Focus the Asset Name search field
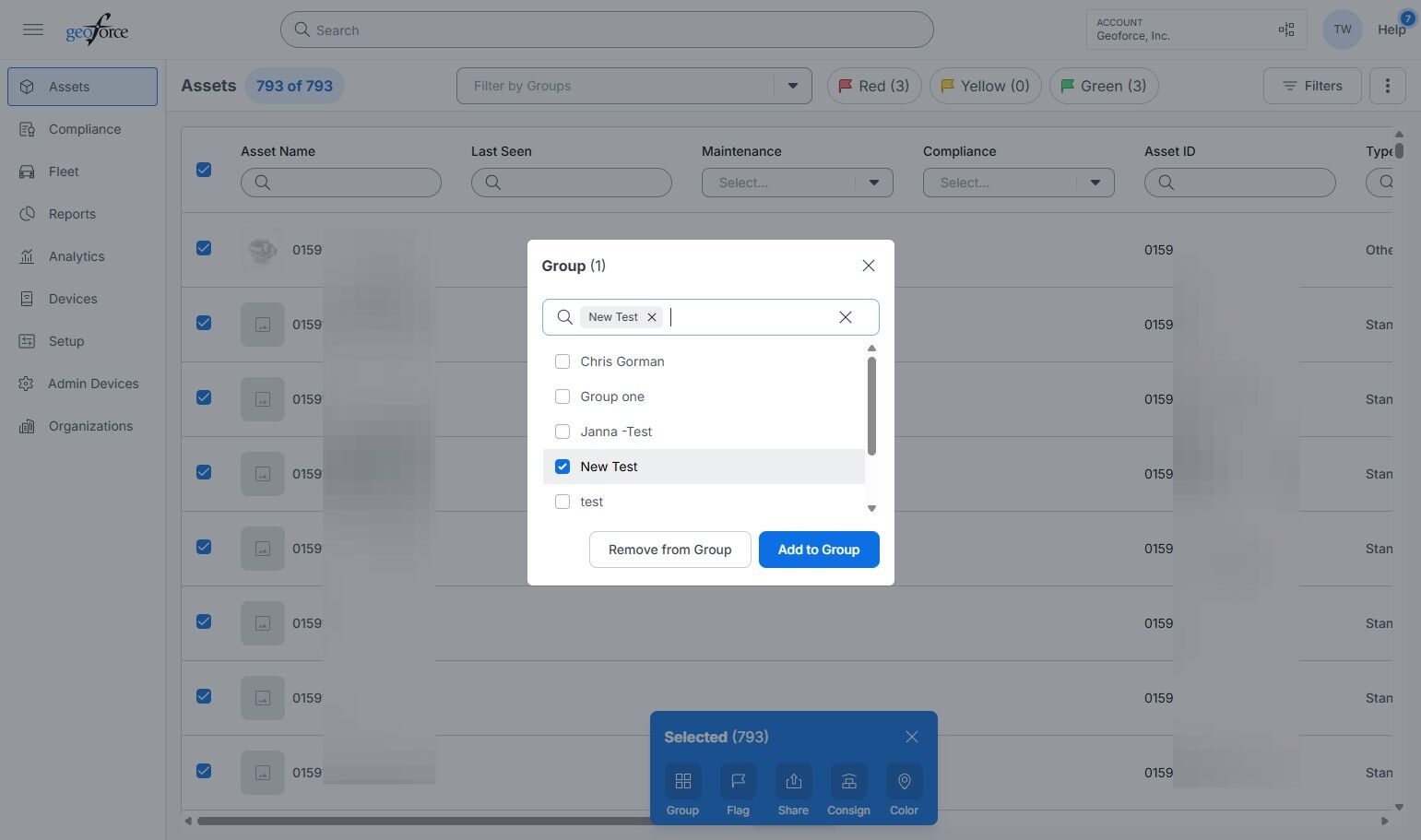The height and width of the screenshot is (840, 1421). pos(341,183)
